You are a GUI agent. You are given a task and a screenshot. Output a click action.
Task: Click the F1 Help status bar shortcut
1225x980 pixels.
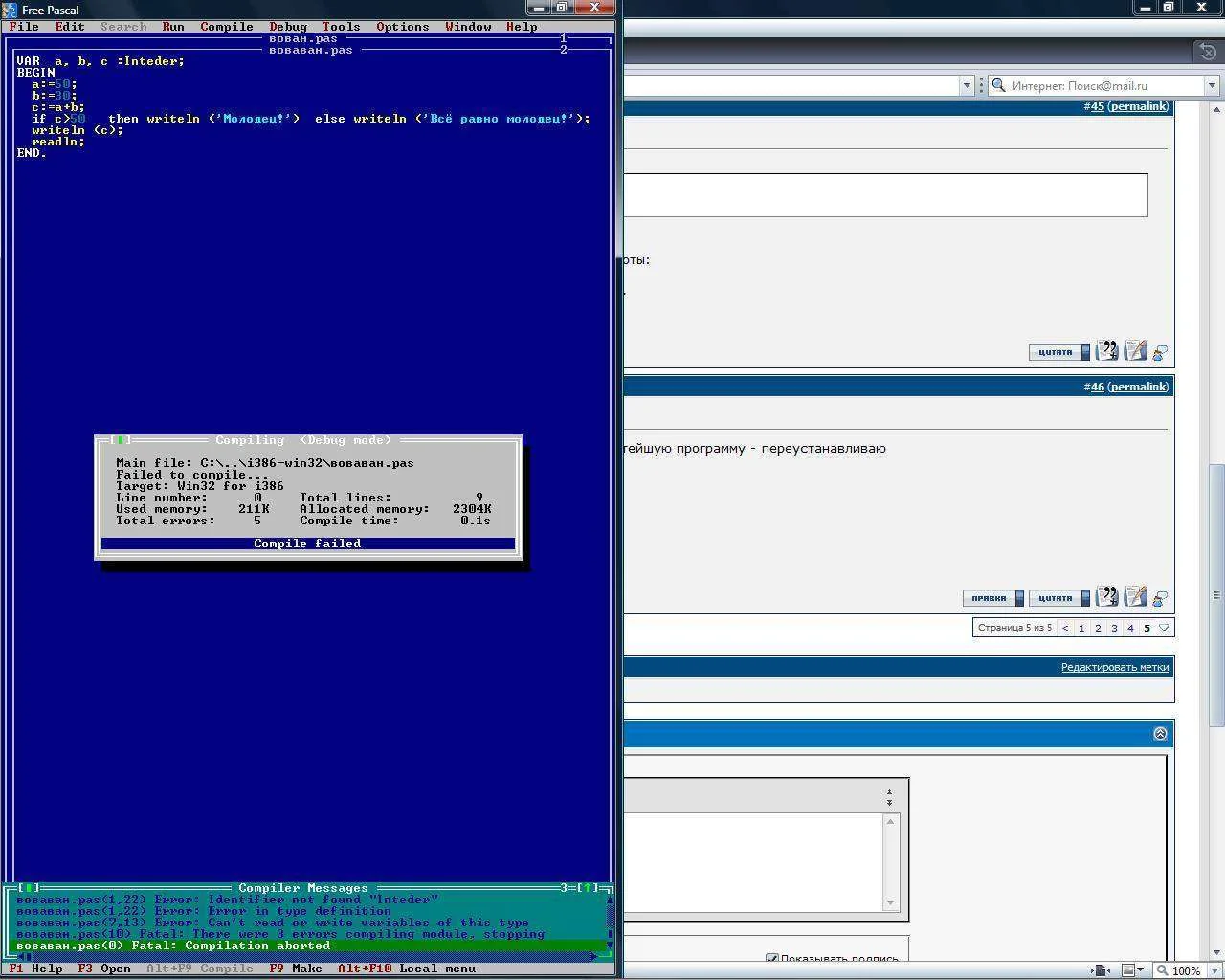(x=35, y=969)
